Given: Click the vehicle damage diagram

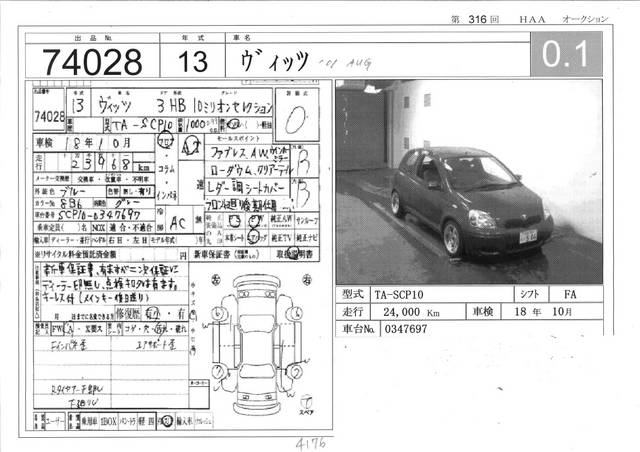Looking at the screenshot, I should [x=256, y=344].
